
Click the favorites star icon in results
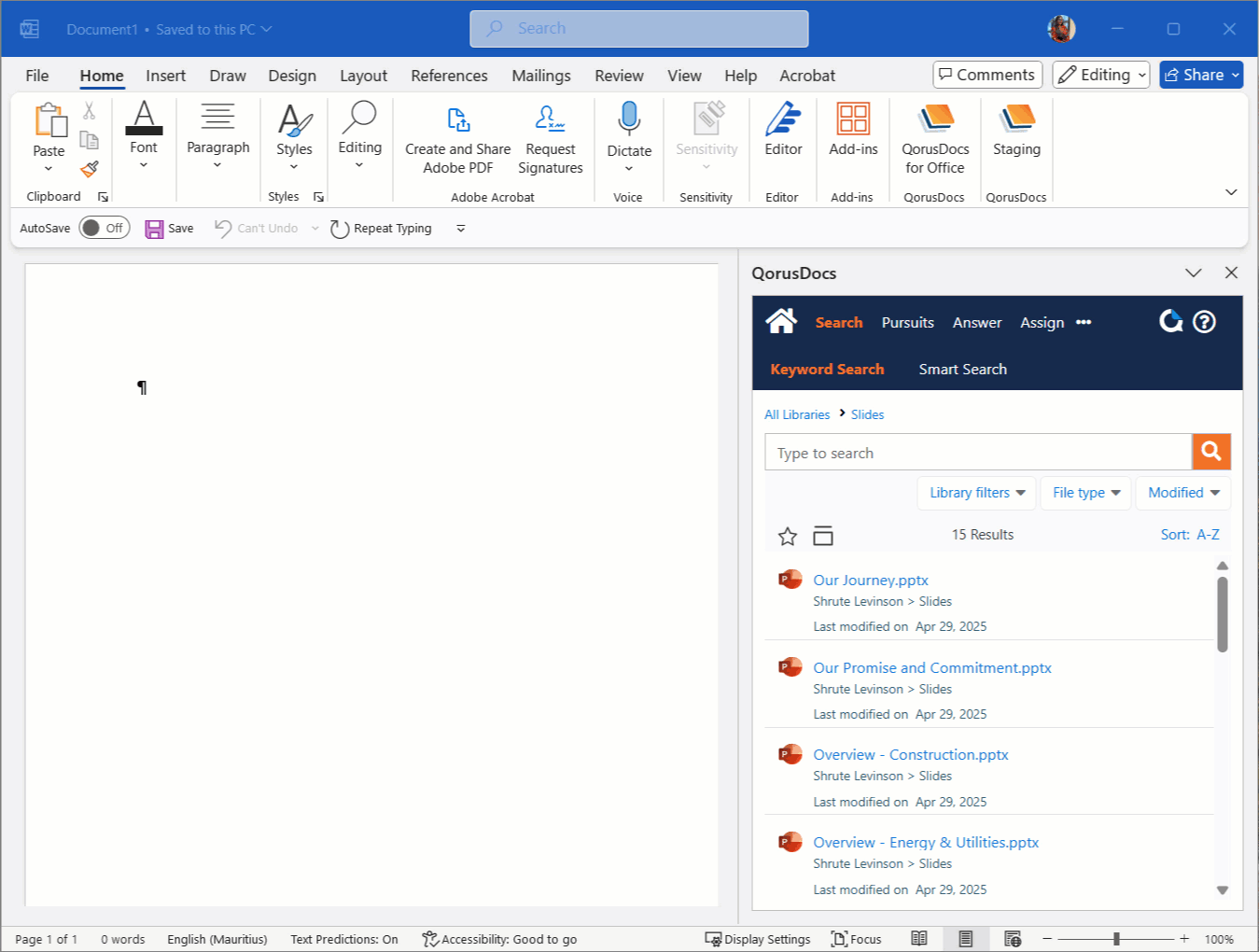[x=788, y=536]
